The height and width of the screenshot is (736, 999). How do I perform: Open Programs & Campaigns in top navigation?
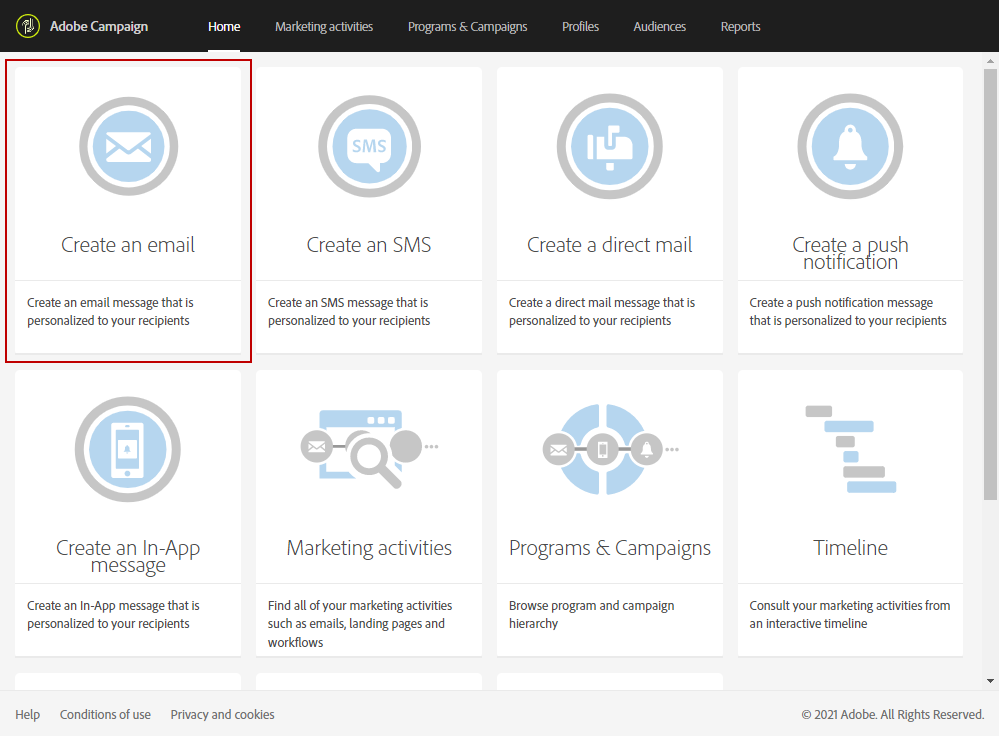[x=468, y=27]
